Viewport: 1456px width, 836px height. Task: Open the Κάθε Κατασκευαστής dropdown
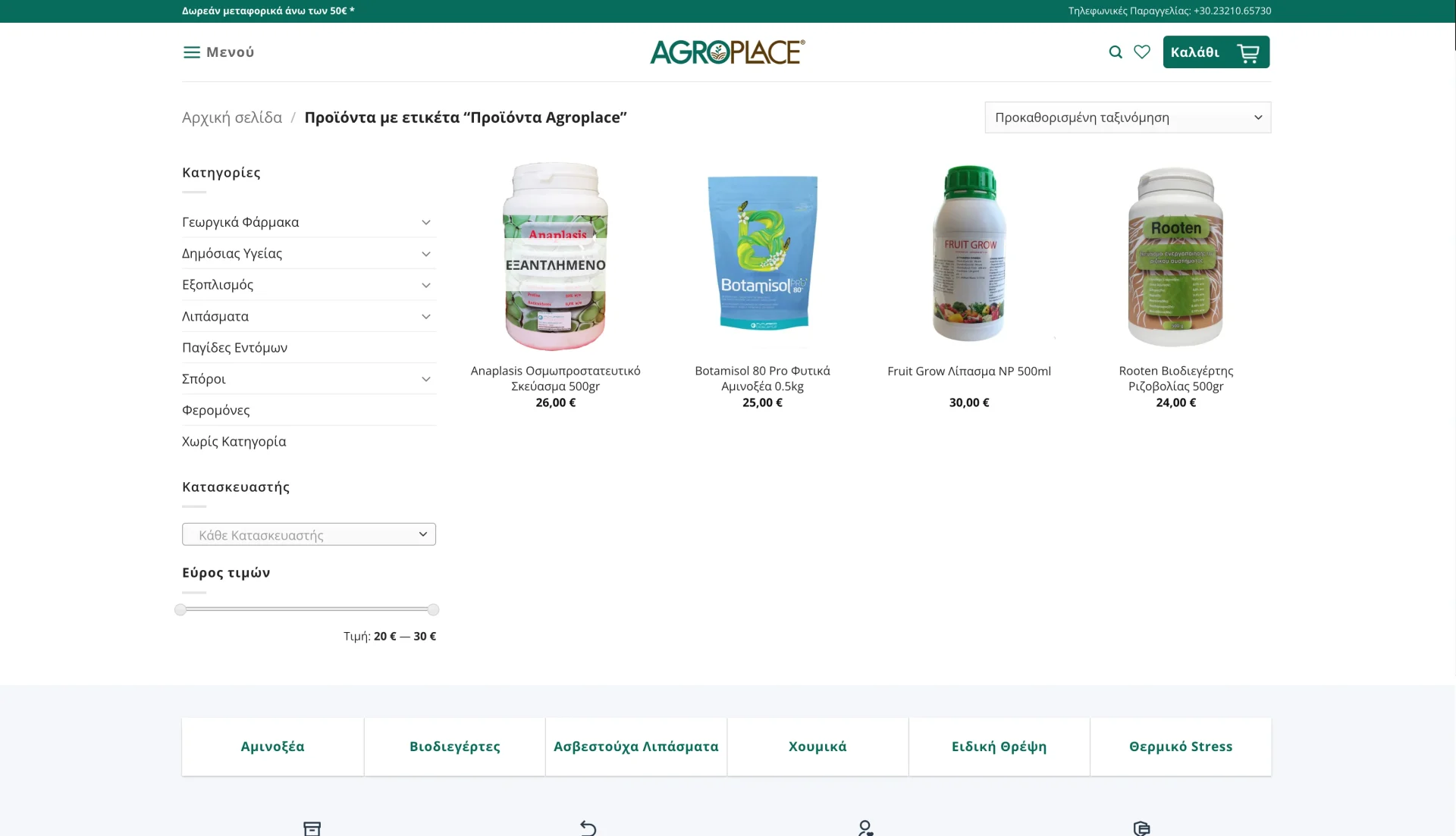pos(309,534)
